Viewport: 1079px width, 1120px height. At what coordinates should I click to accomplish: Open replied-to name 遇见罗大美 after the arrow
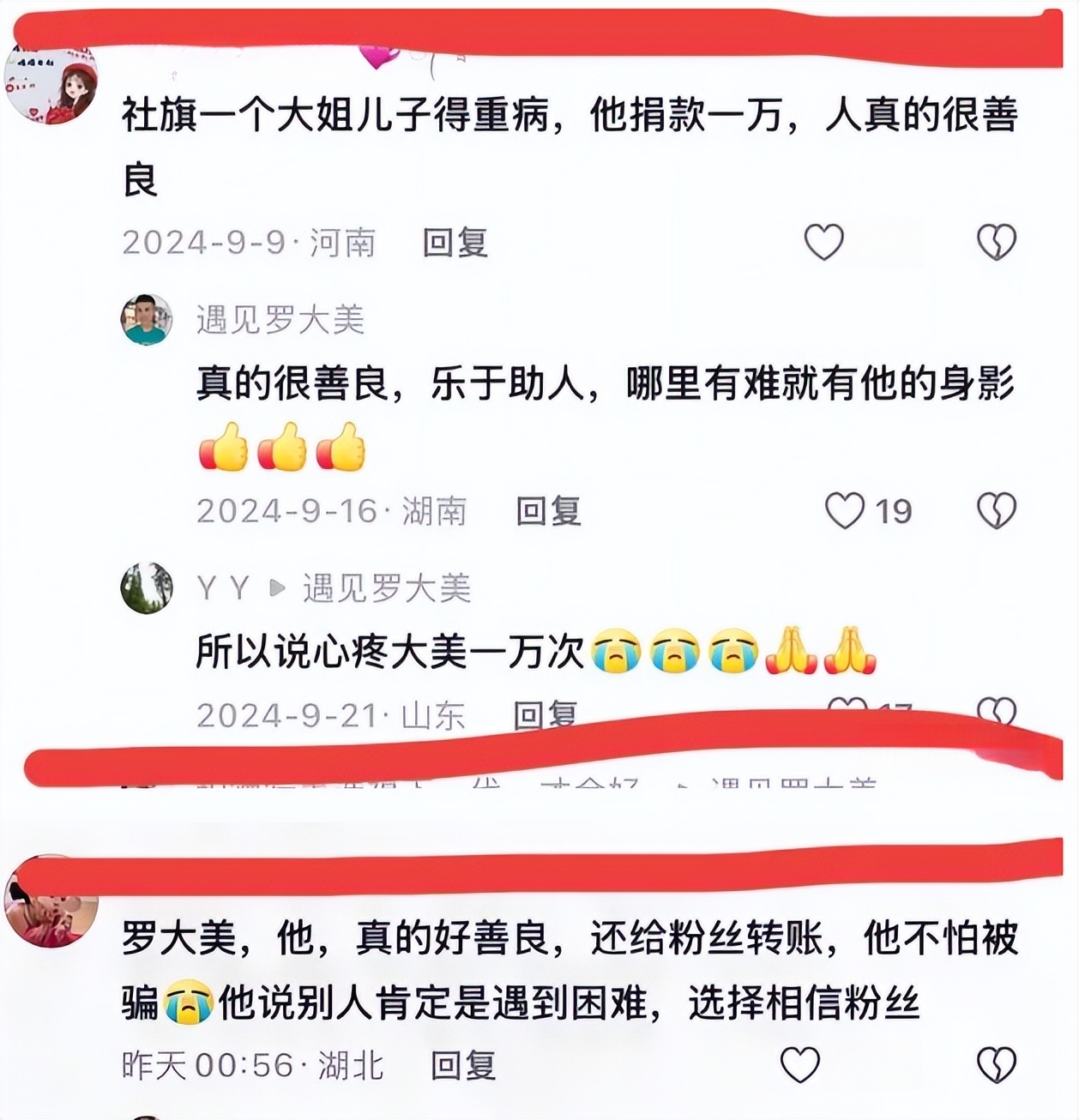(x=387, y=588)
